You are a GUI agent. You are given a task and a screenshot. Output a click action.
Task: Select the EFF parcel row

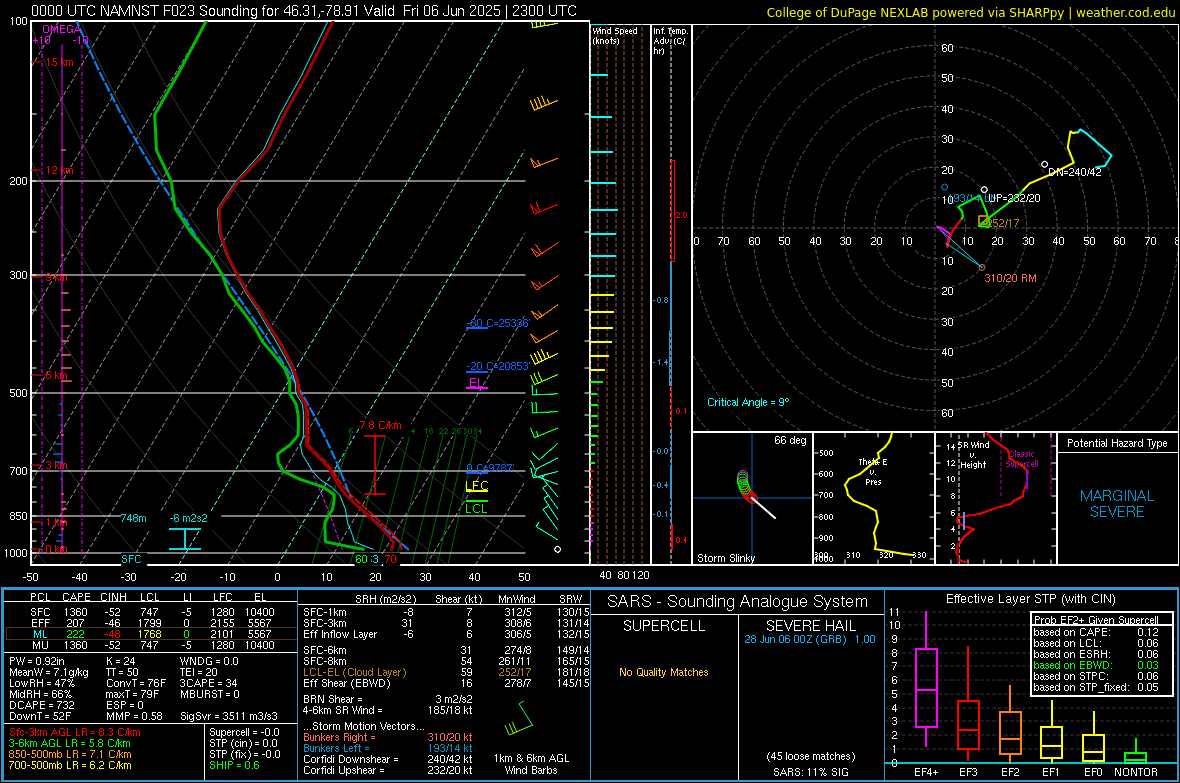pyautogui.click(x=151, y=623)
